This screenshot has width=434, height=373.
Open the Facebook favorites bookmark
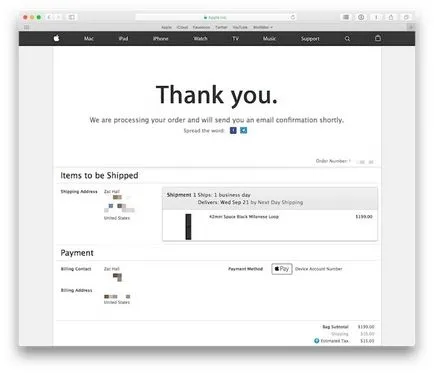(x=201, y=27)
